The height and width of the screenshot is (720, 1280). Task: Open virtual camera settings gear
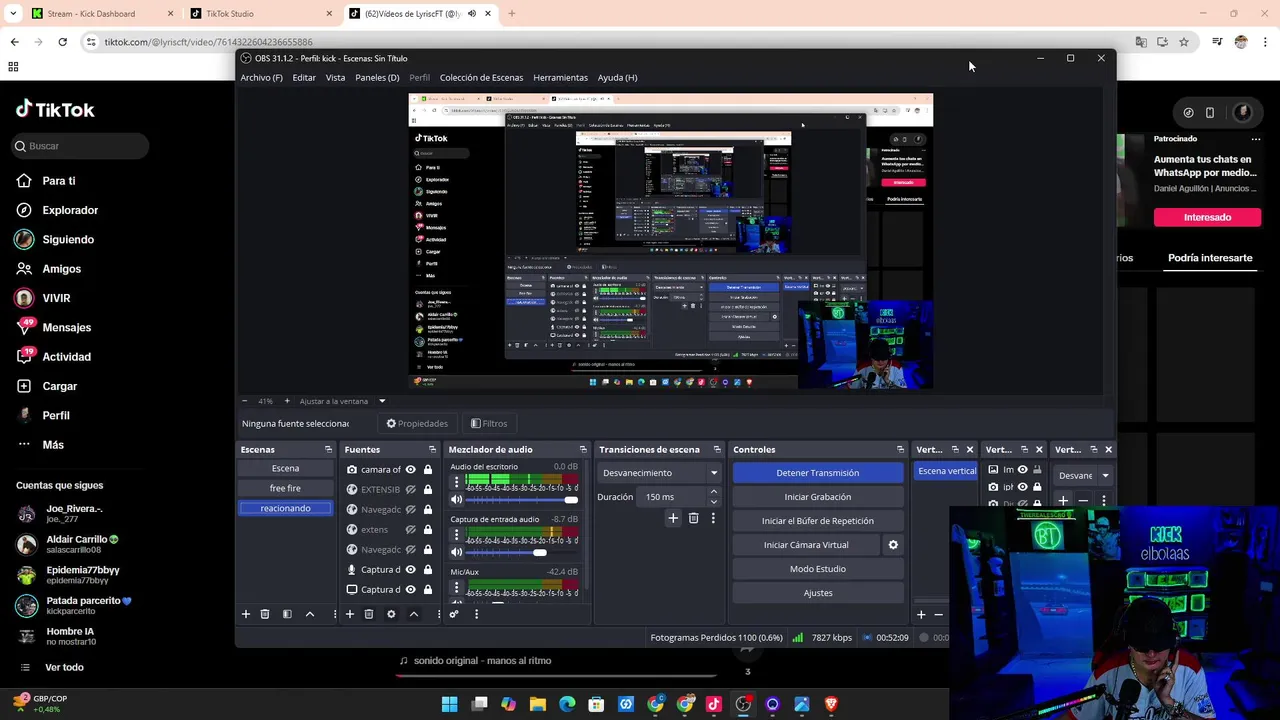point(893,545)
